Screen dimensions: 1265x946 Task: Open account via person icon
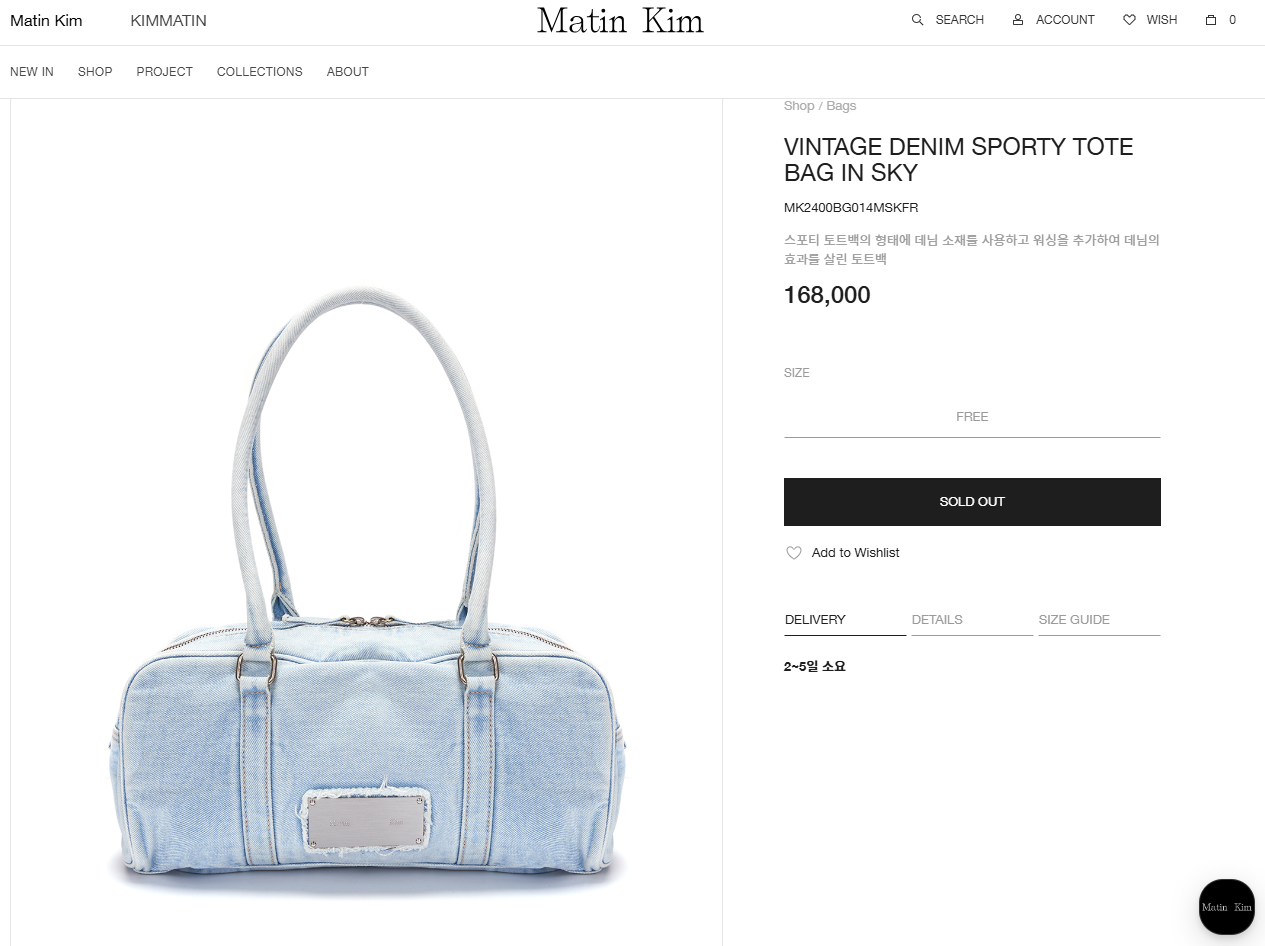(1018, 20)
